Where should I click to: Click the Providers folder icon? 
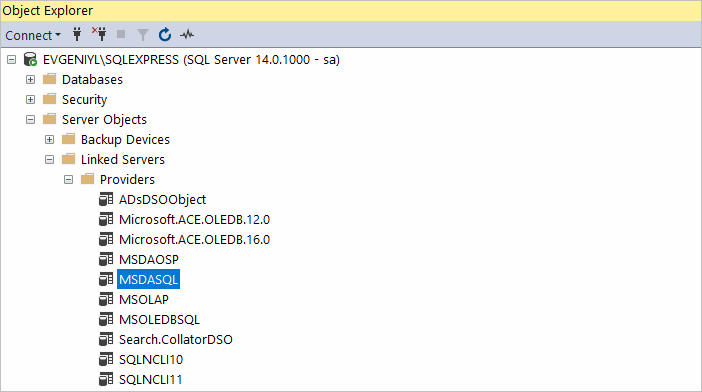pos(87,179)
